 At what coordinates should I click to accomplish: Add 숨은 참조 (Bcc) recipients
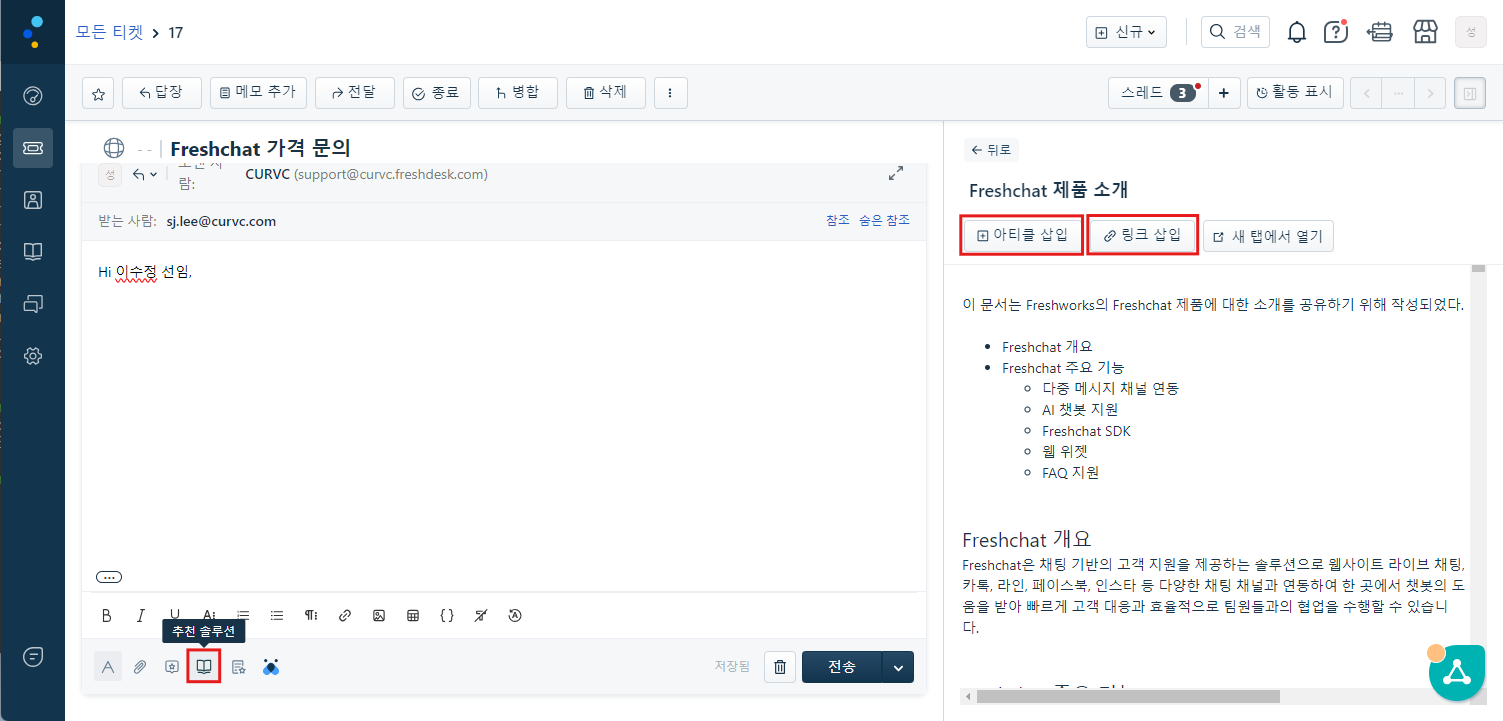[884, 220]
